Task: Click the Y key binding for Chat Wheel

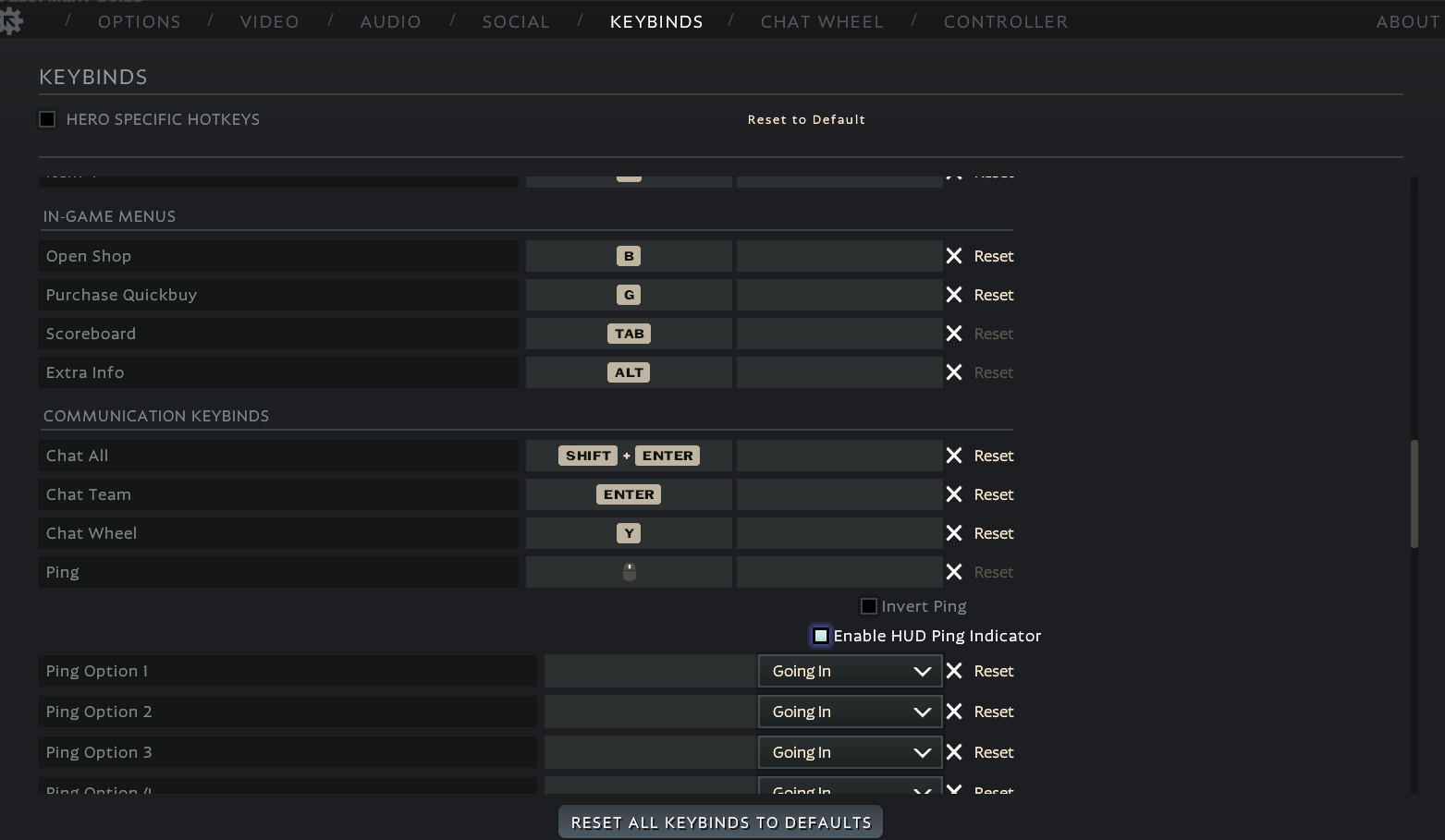Action: point(629,533)
